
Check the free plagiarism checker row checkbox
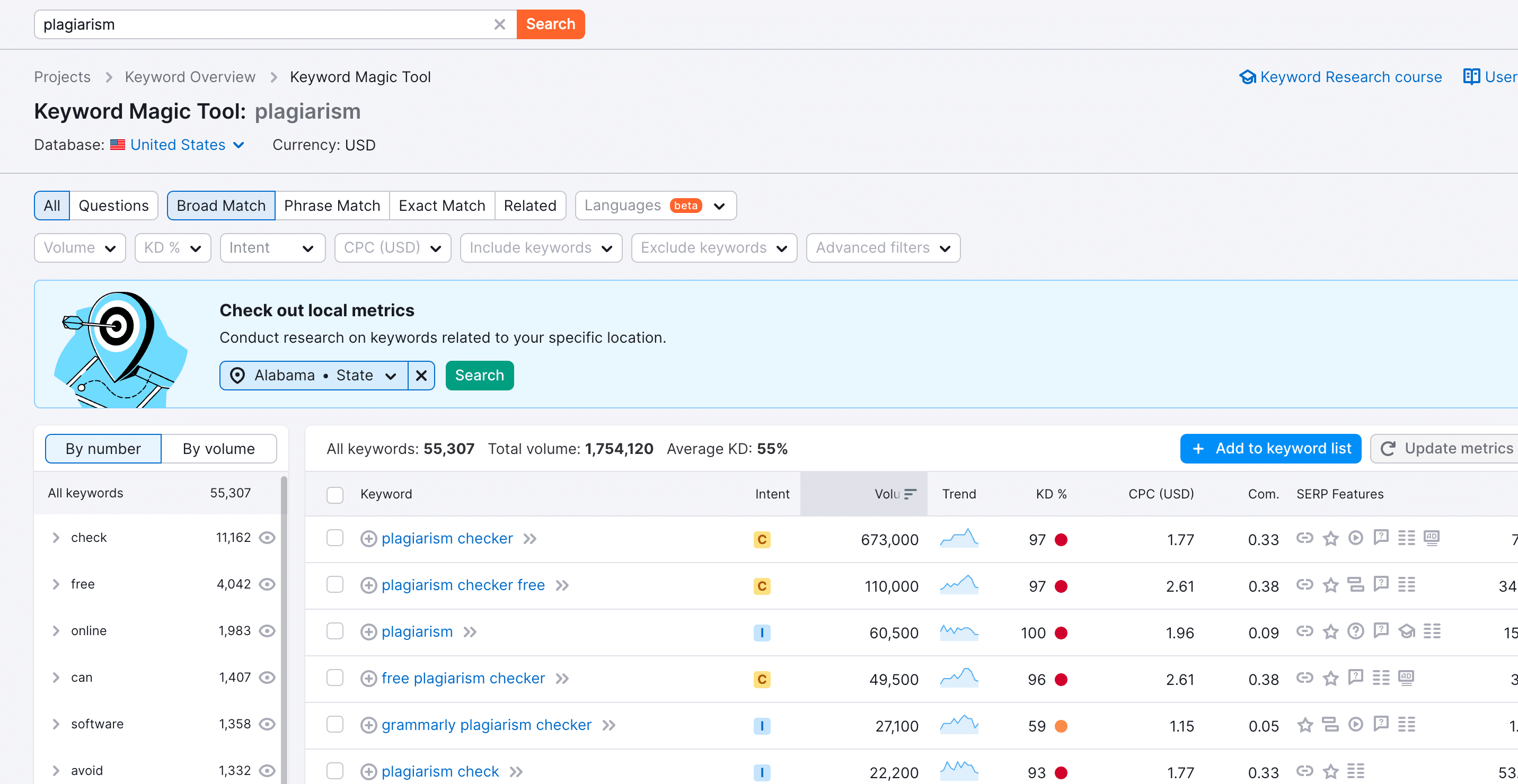[x=335, y=678]
